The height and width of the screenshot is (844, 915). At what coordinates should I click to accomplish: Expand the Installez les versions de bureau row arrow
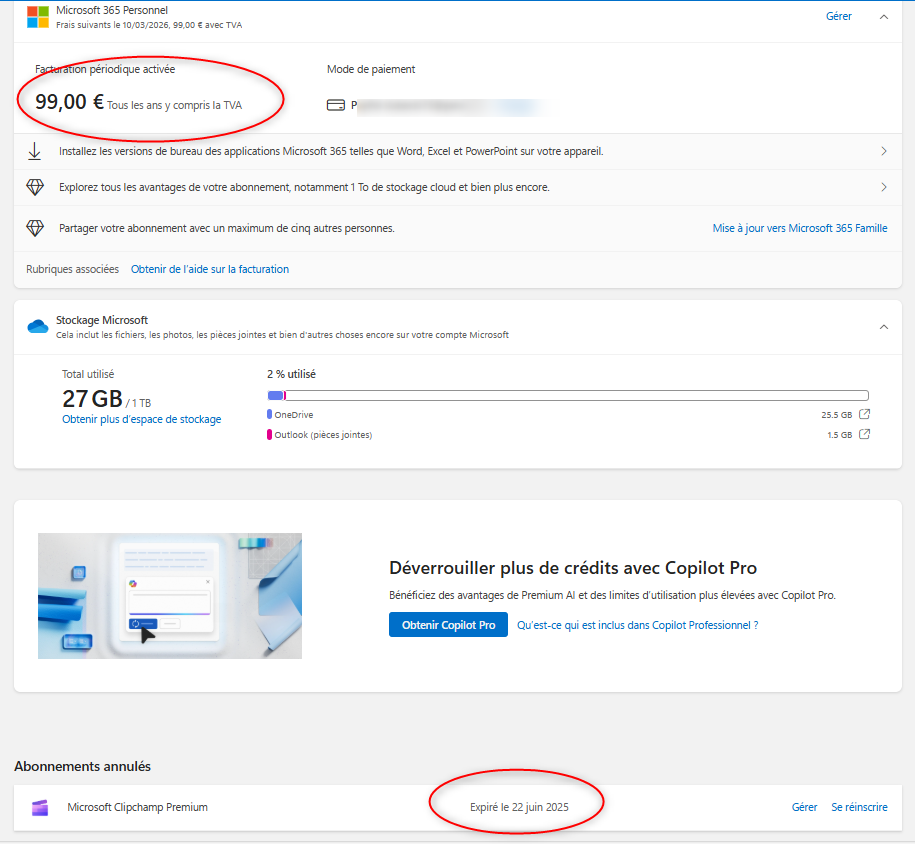(x=884, y=151)
